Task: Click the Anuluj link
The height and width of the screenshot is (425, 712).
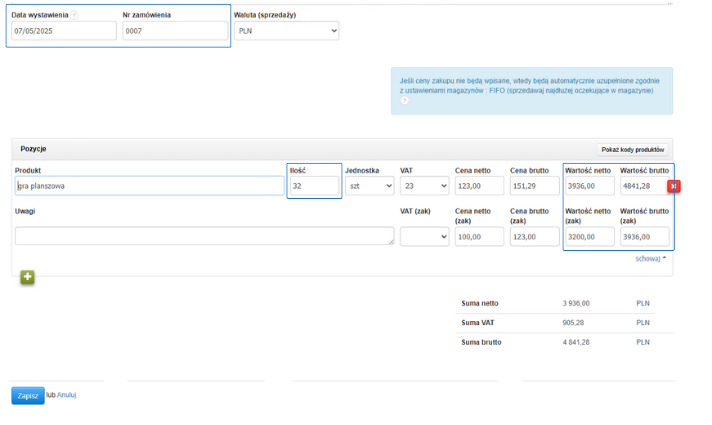Action: [x=66, y=395]
